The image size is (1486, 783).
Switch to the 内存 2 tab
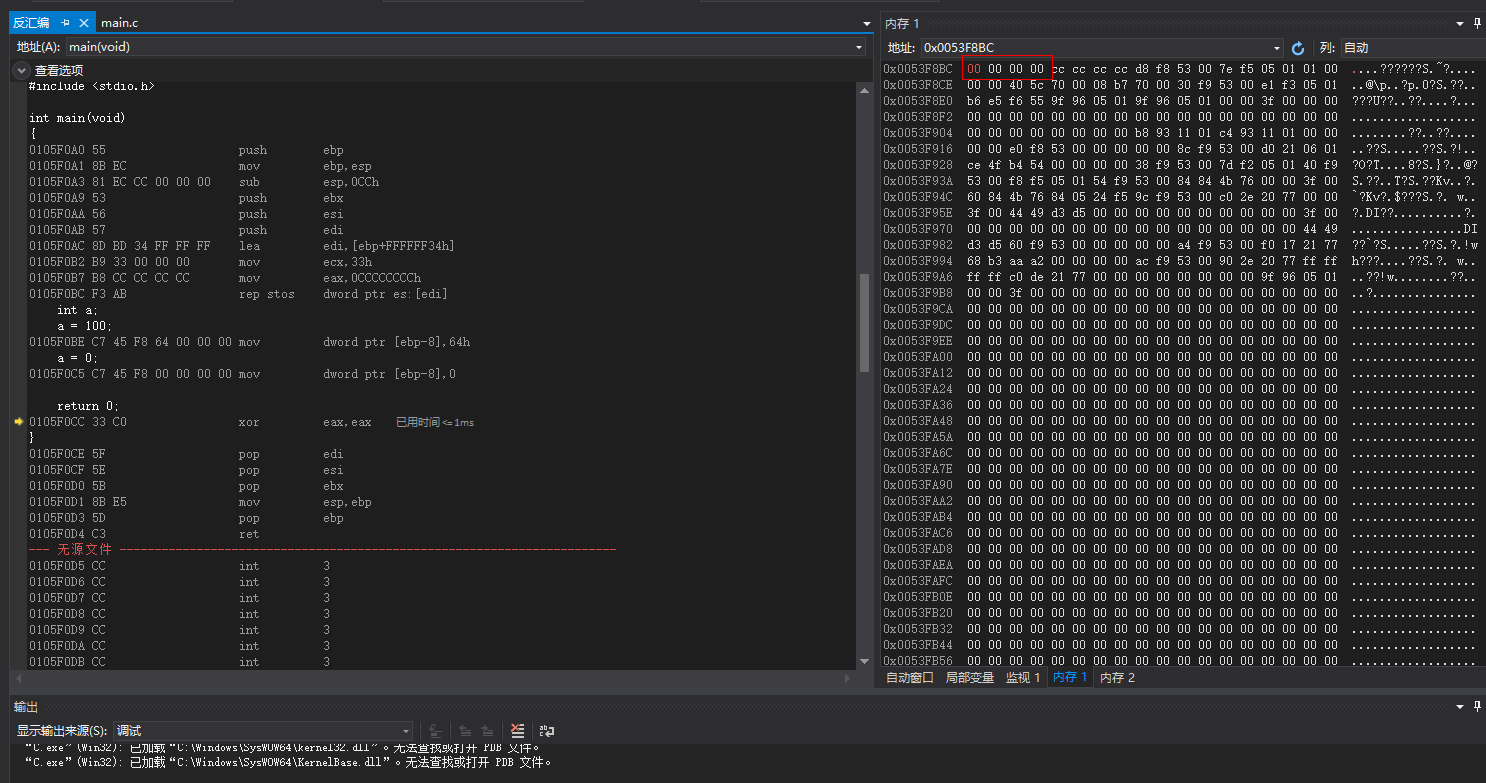[1118, 677]
